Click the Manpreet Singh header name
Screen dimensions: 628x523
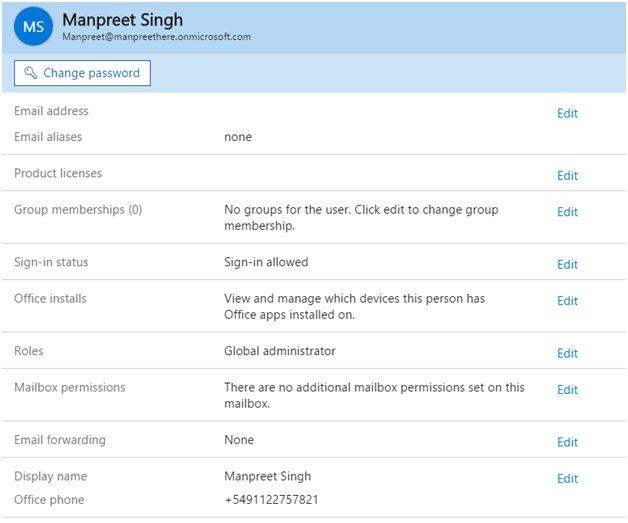click(122, 19)
